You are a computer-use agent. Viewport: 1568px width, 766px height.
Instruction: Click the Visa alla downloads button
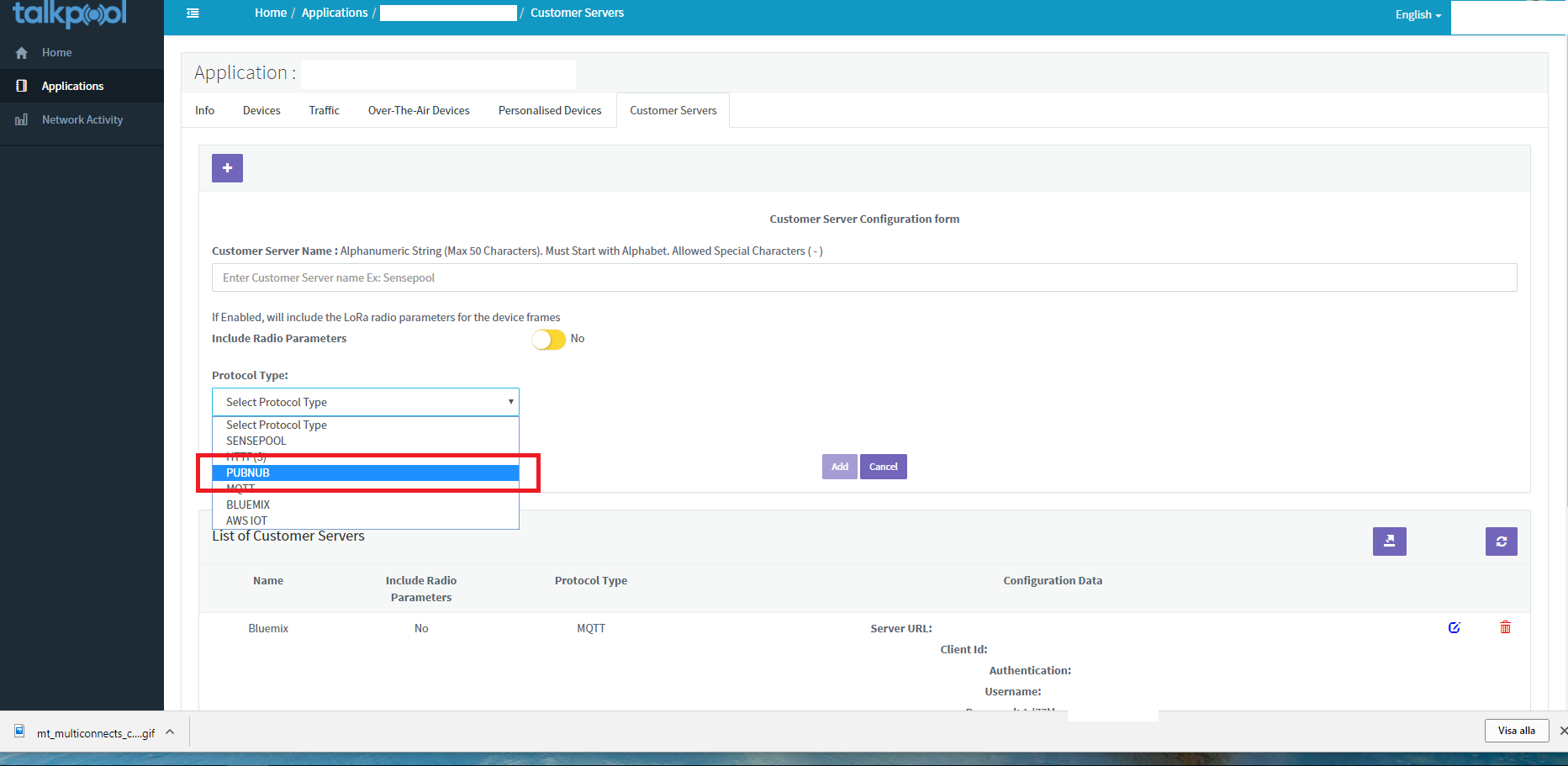tap(1517, 731)
